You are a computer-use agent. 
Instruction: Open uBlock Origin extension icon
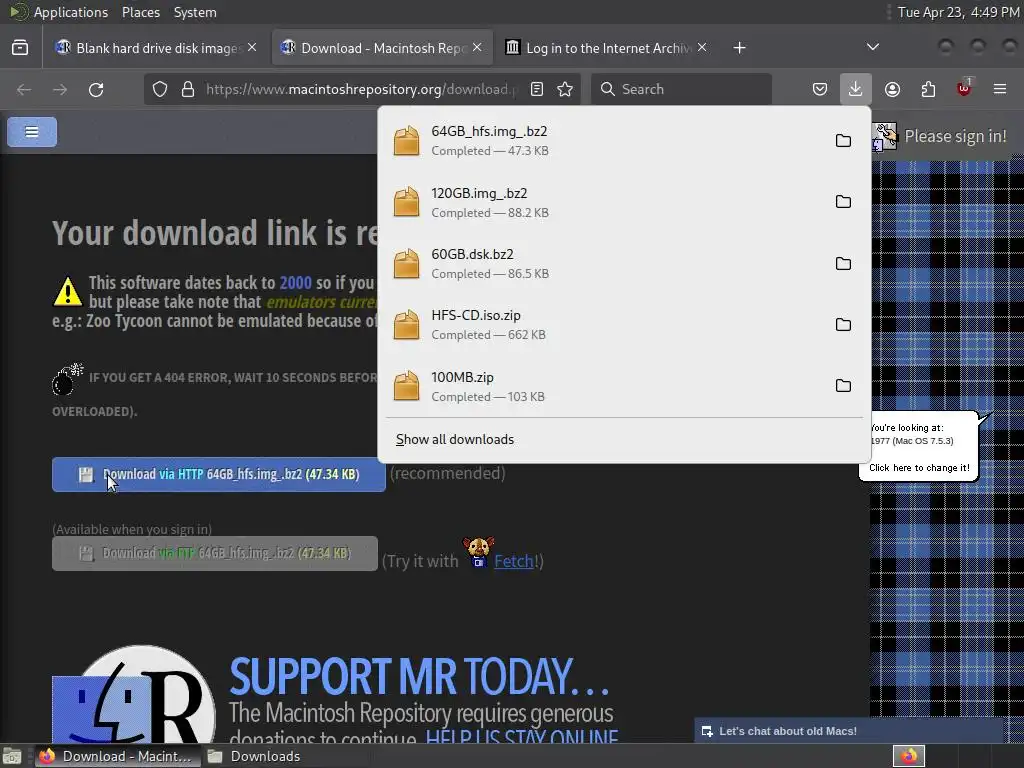pos(964,88)
